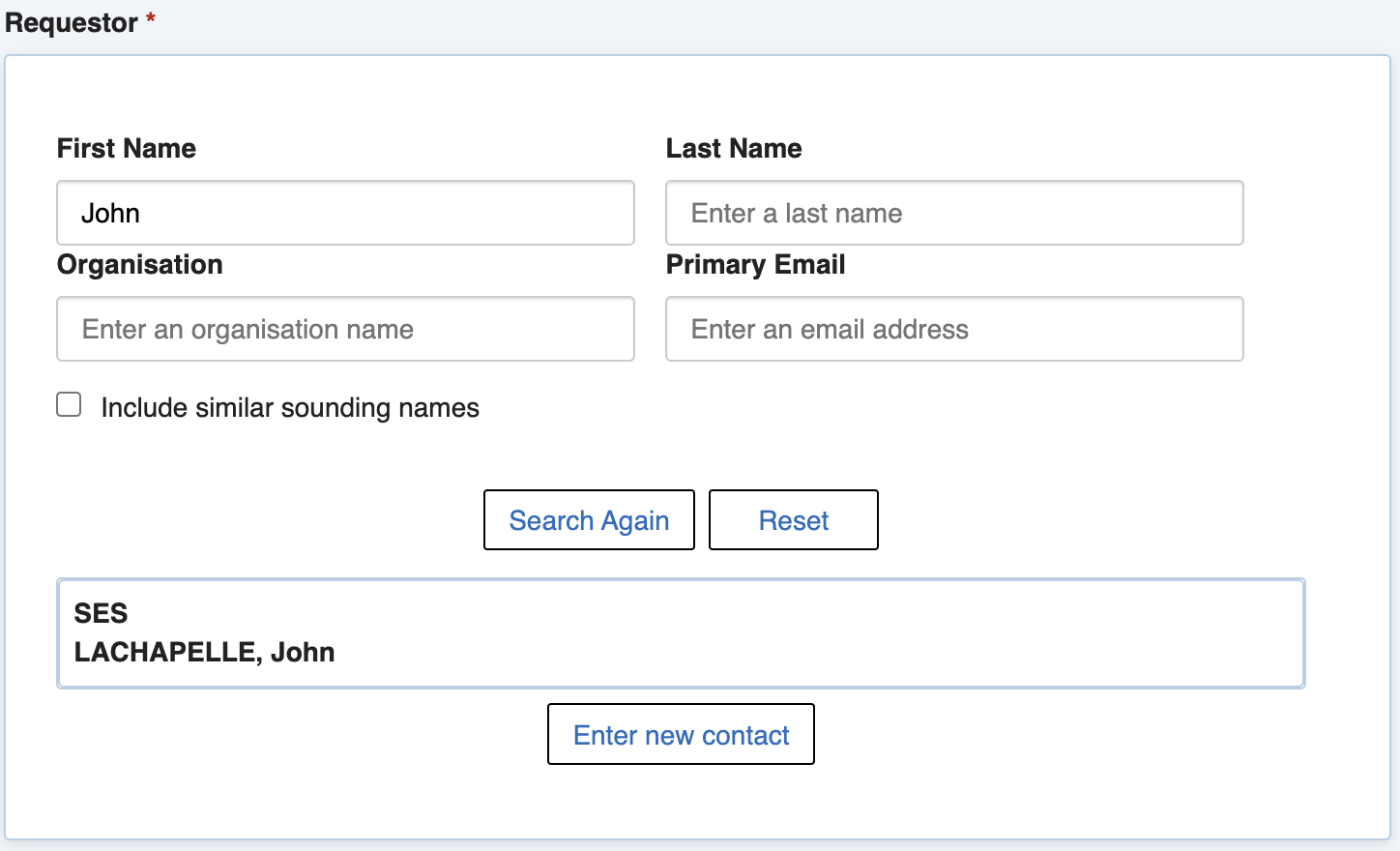Select the Organisation name input
This screenshot has width=1400, height=851.
coord(345,329)
